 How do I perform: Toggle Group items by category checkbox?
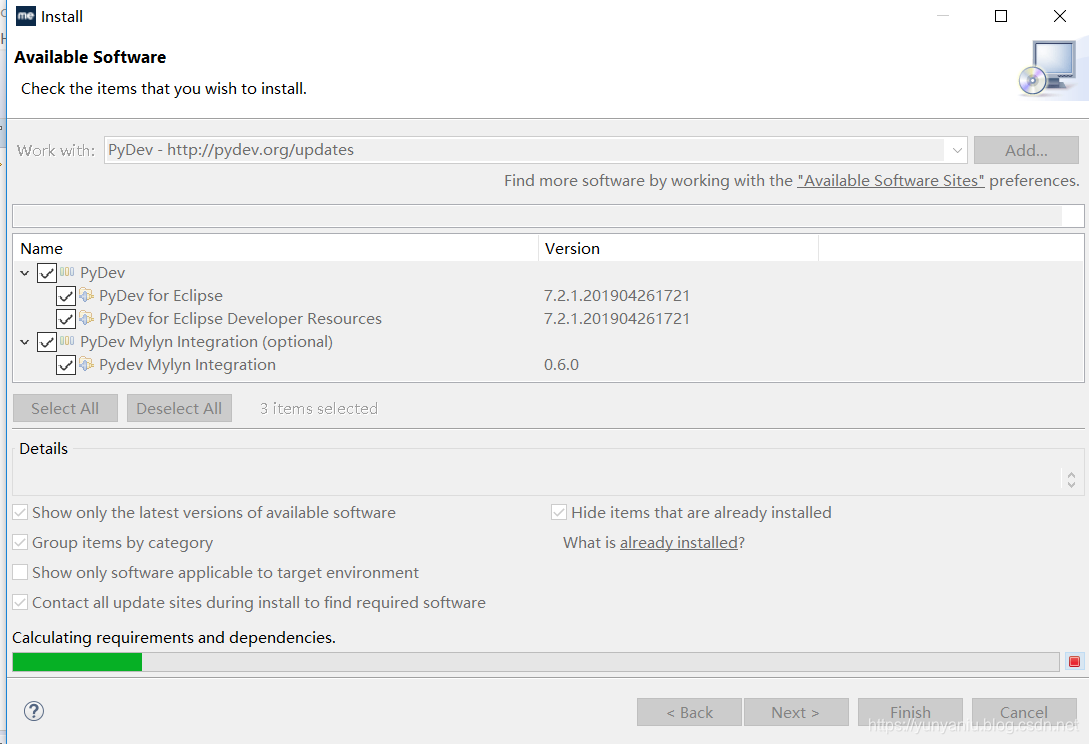coord(20,543)
